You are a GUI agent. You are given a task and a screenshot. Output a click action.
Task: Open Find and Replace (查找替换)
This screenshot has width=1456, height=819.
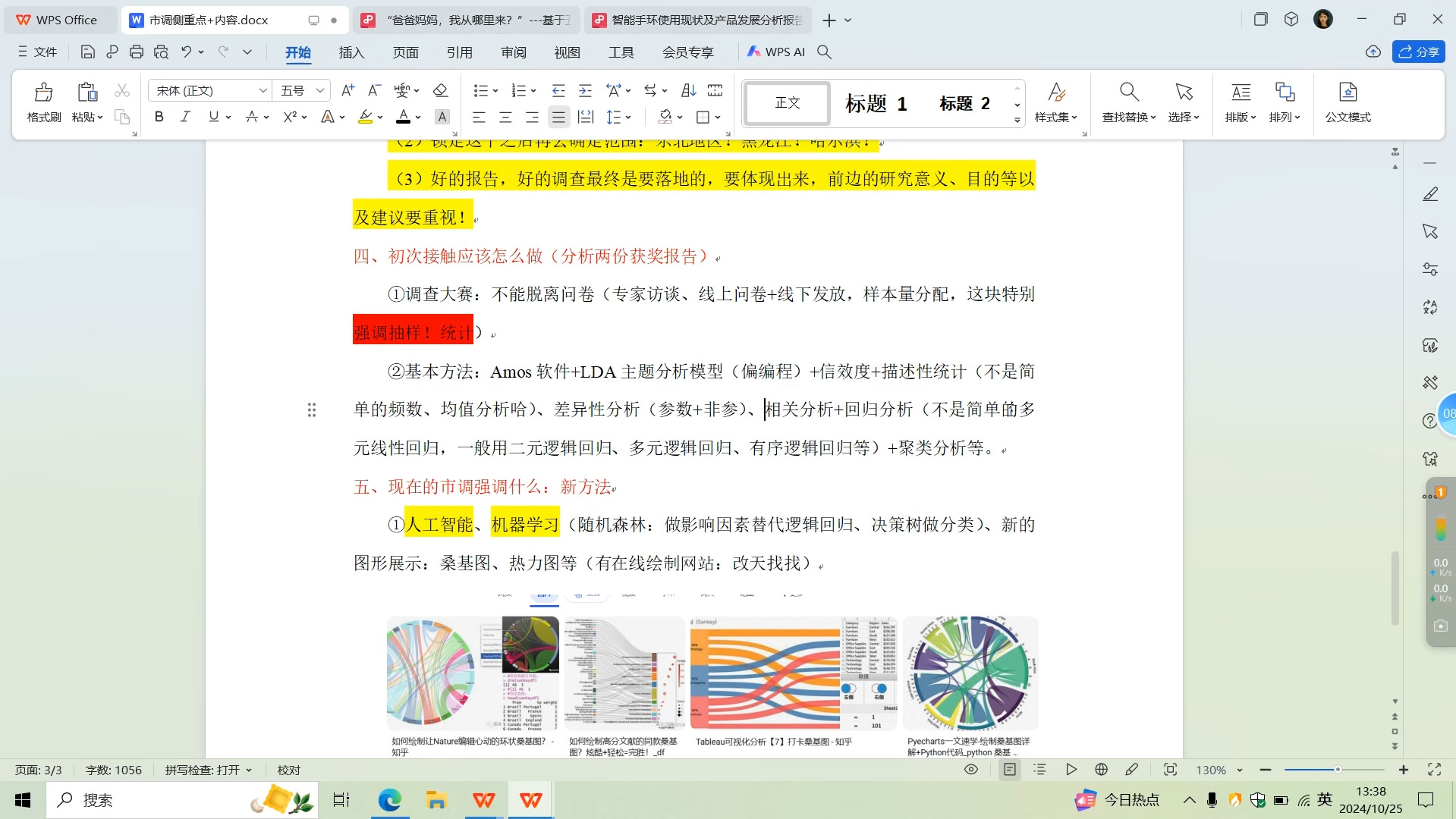click(1129, 102)
